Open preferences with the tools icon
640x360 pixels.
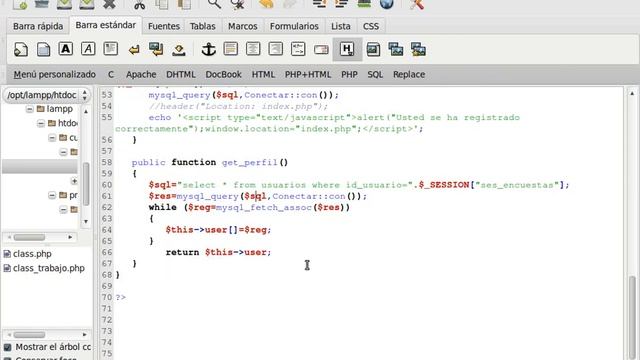coord(417,4)
